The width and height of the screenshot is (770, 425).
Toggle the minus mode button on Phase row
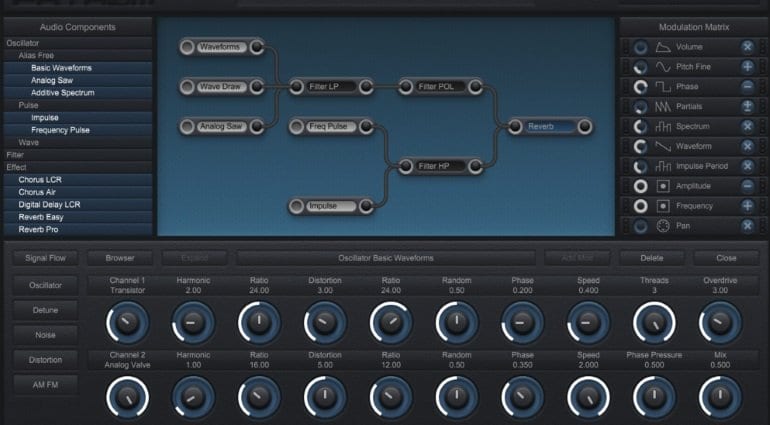(747, 87)
